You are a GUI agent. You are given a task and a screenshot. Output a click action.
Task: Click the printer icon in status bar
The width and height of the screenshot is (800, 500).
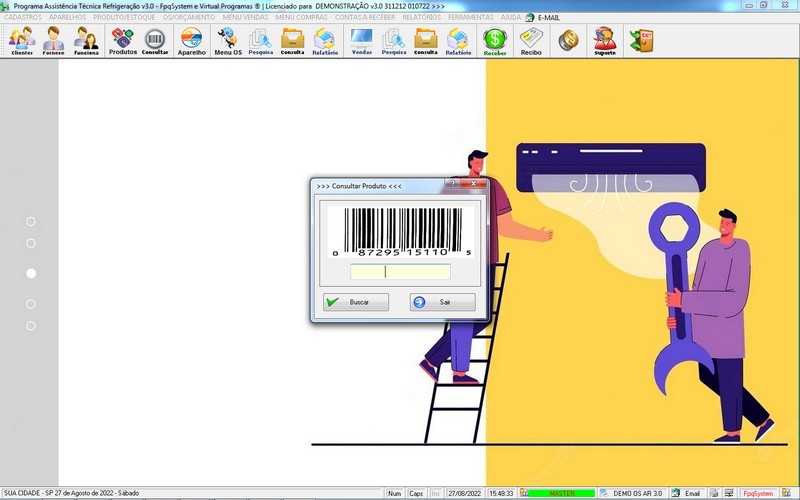pos(714,493)
